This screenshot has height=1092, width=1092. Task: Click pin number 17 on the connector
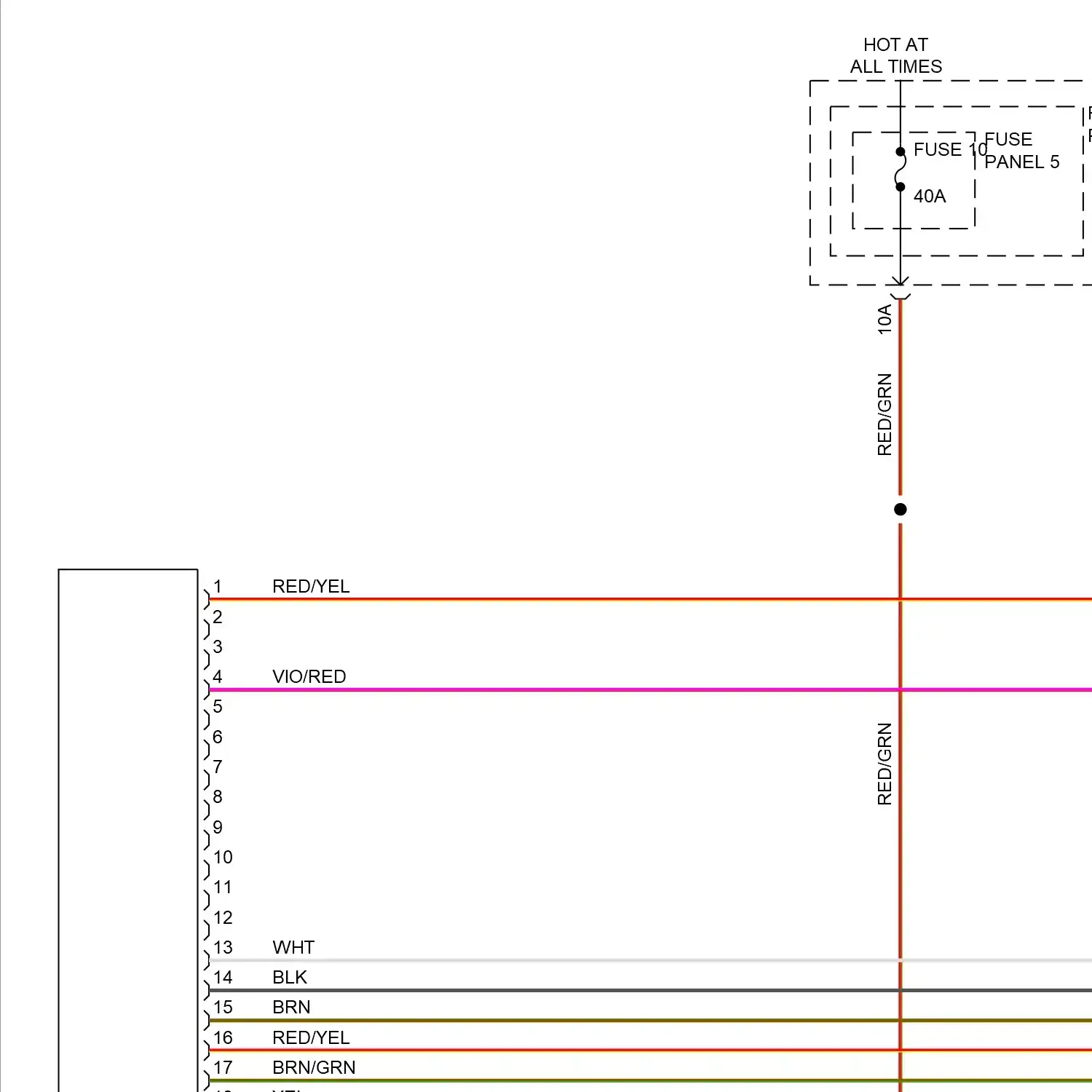pyautogui.click(x=223, y=1067)
